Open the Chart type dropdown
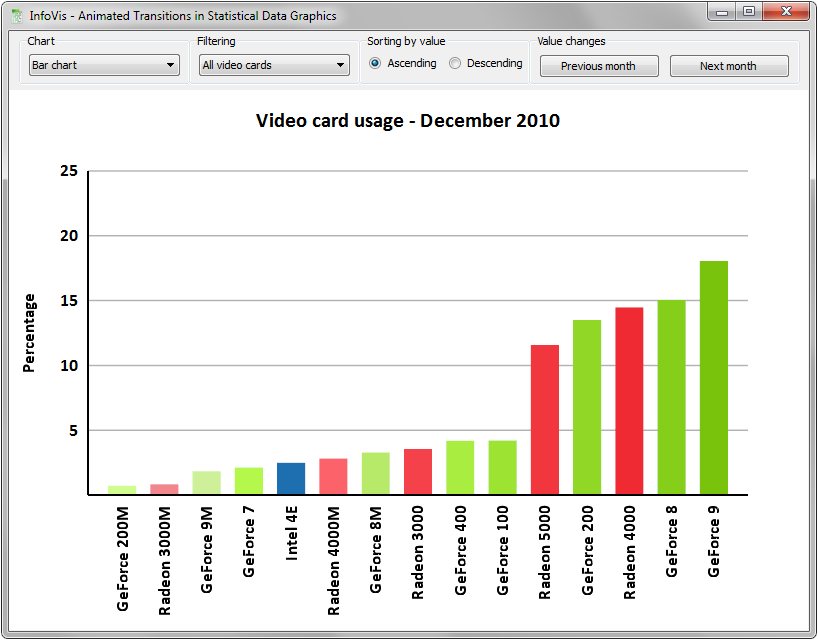This screenshot has width=818, height=640. tap(104, 65)
